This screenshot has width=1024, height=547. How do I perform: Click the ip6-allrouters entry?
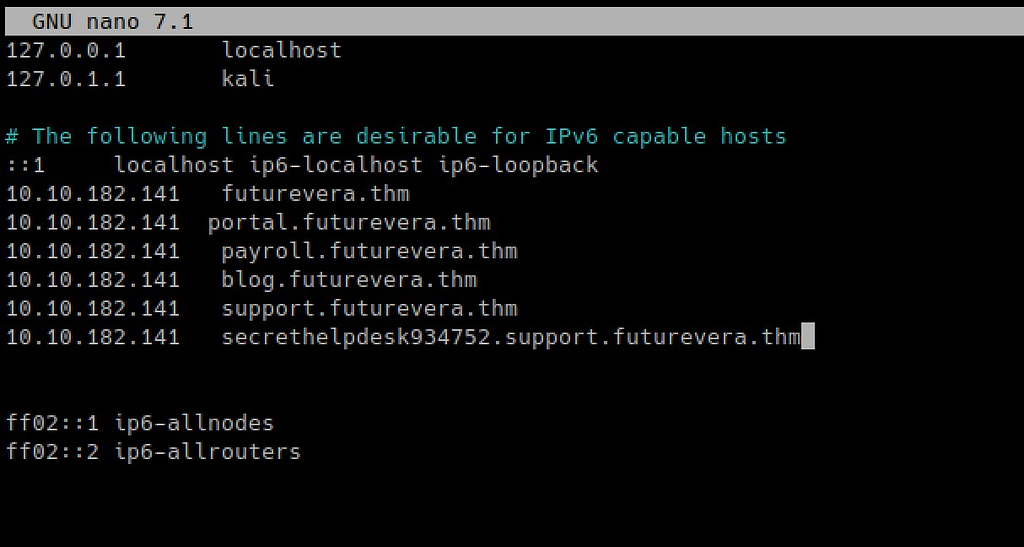[x=208, y=452]
